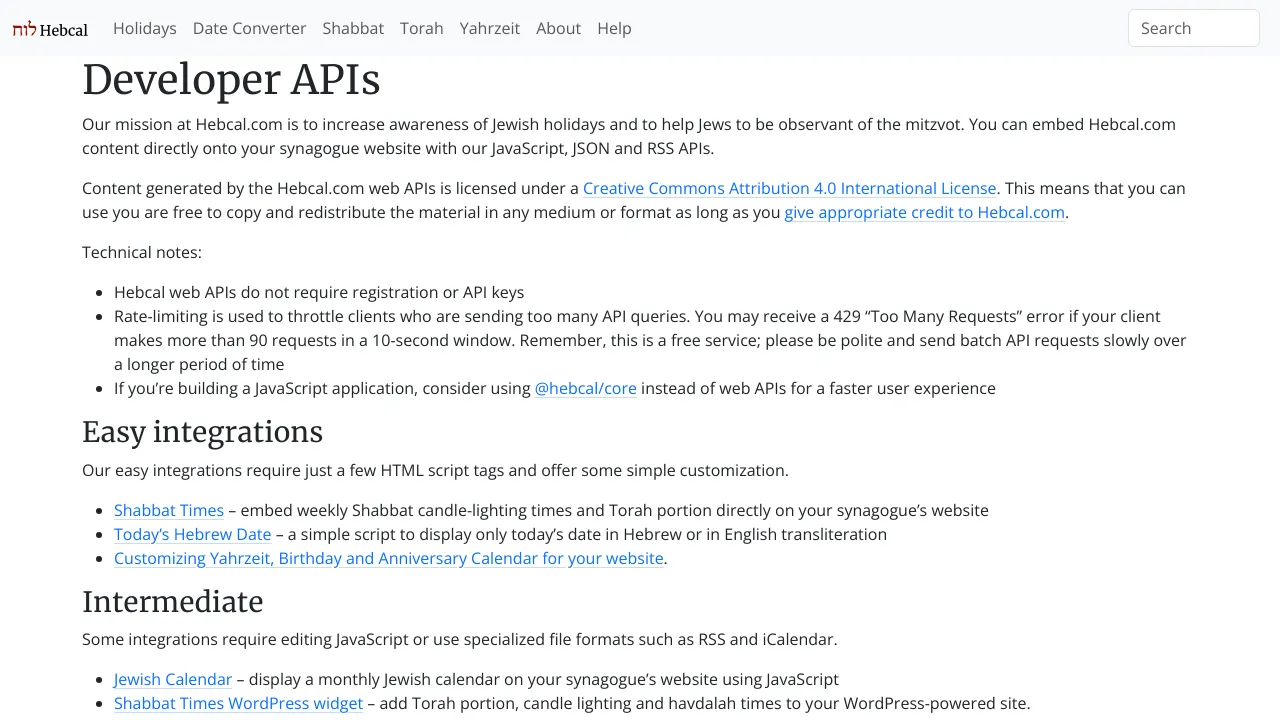Image resolution: width=1280 pixels, height=720 pixels.
Task: Open Creative Commons Attribution 4.0 International License link
Action: [x=790, y=188]
